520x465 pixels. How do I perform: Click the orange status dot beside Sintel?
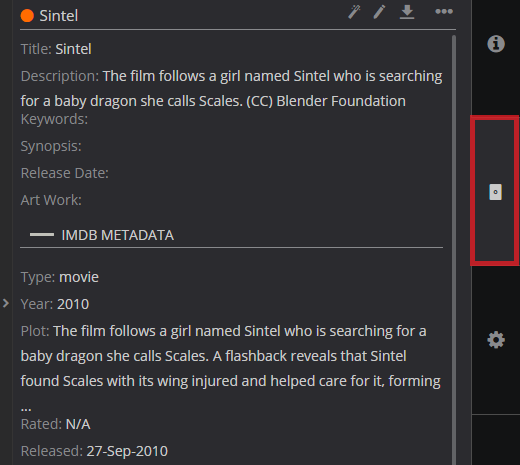point(27,16)
